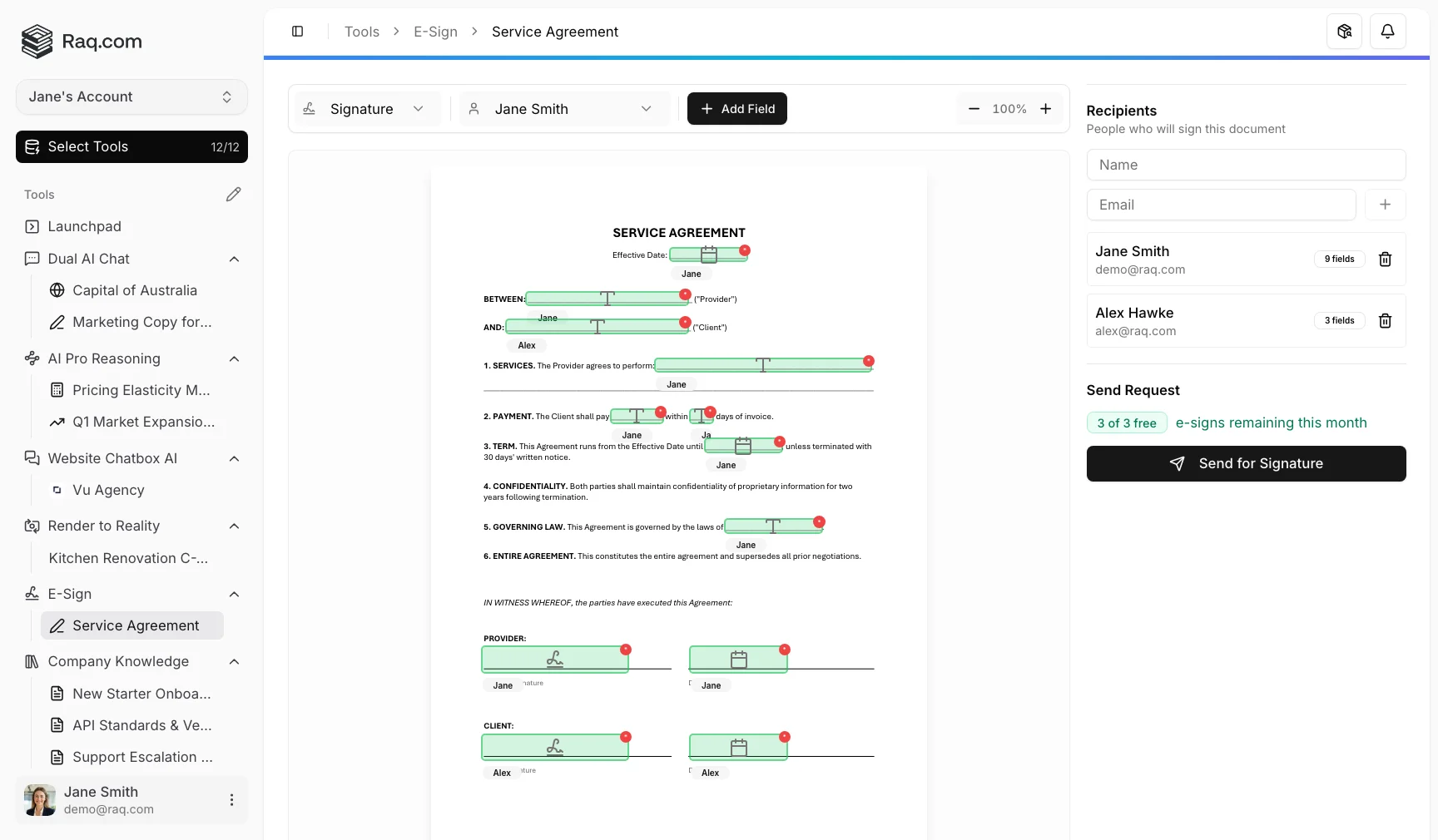The width and height of the screenshot is (1438, 840).
Task: Remove Alex Hawke using trash icon
Action: click(x=1385, y=321)
